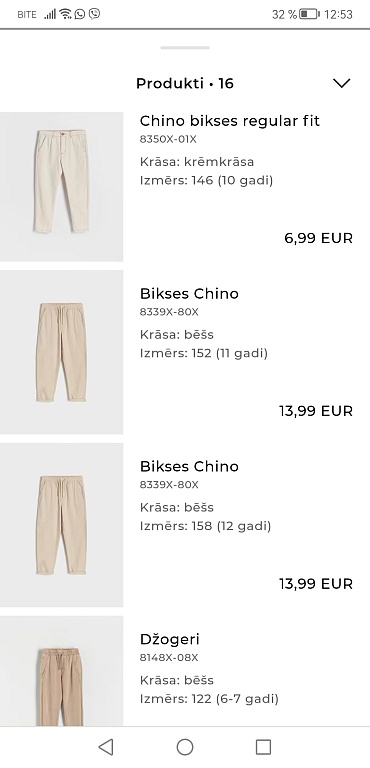The height and width of the screenshot is (768, 370).
Task: Tap Bikses Chino title for size 158
Action: [x=189, y=466]
